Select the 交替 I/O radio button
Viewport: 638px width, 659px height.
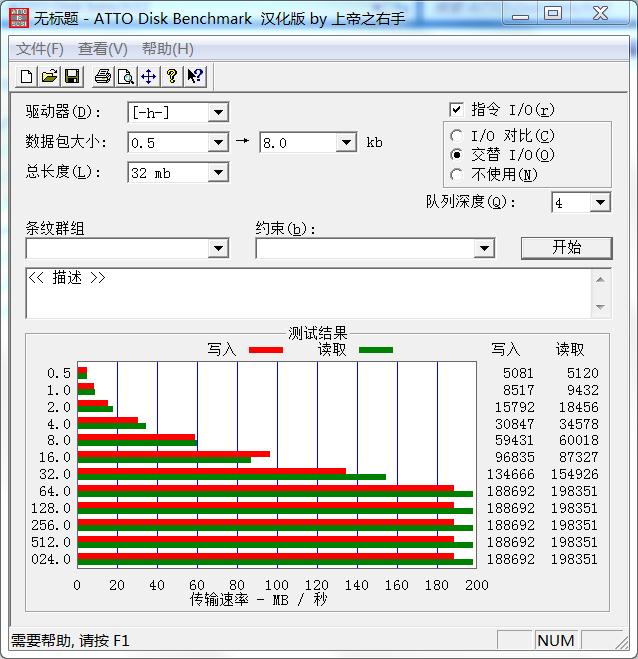pyautogui.click(x=456, y=155)
